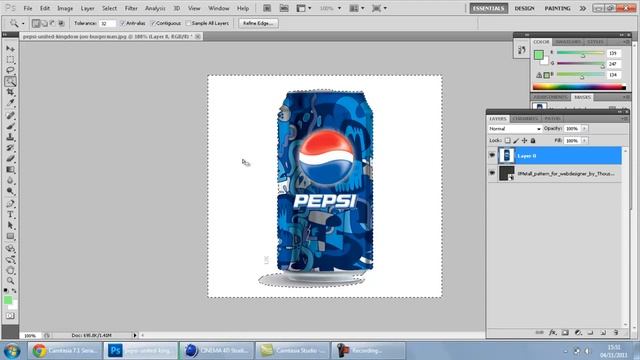Select the Crop tool
640x360 pixels.
(10, 92)
